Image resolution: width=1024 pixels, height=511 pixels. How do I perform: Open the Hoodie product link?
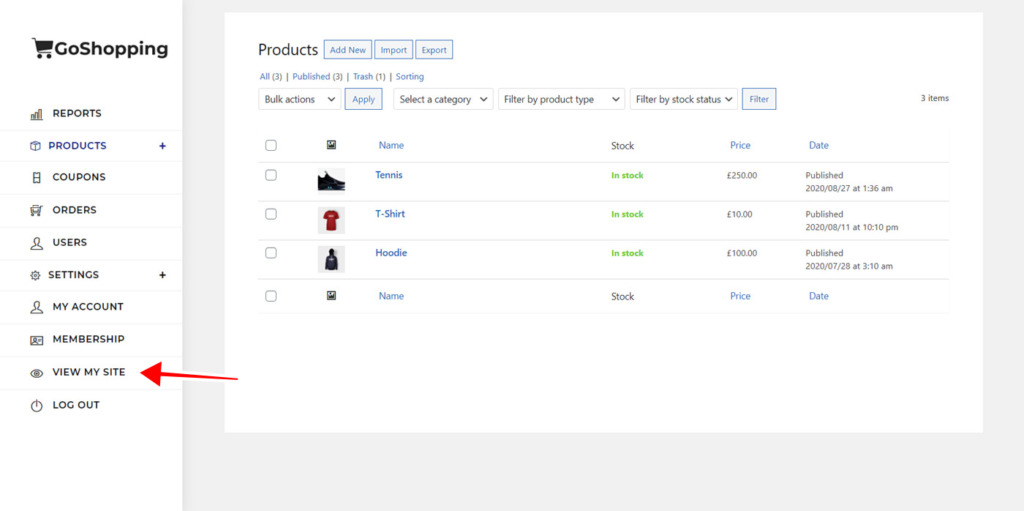tap(391, 253)
